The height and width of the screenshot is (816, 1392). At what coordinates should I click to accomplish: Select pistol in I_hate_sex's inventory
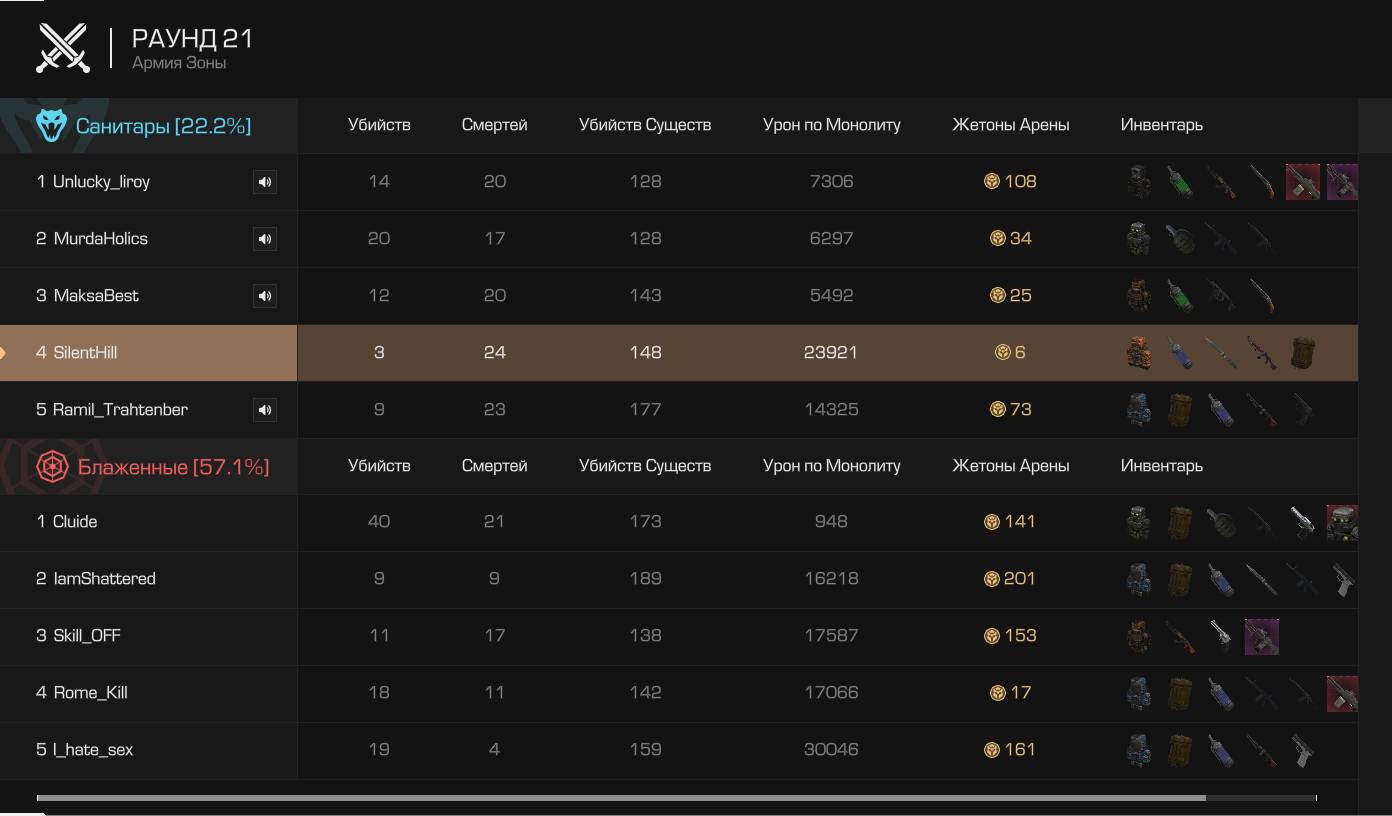pyautogui.click(x=1303, y=750)
